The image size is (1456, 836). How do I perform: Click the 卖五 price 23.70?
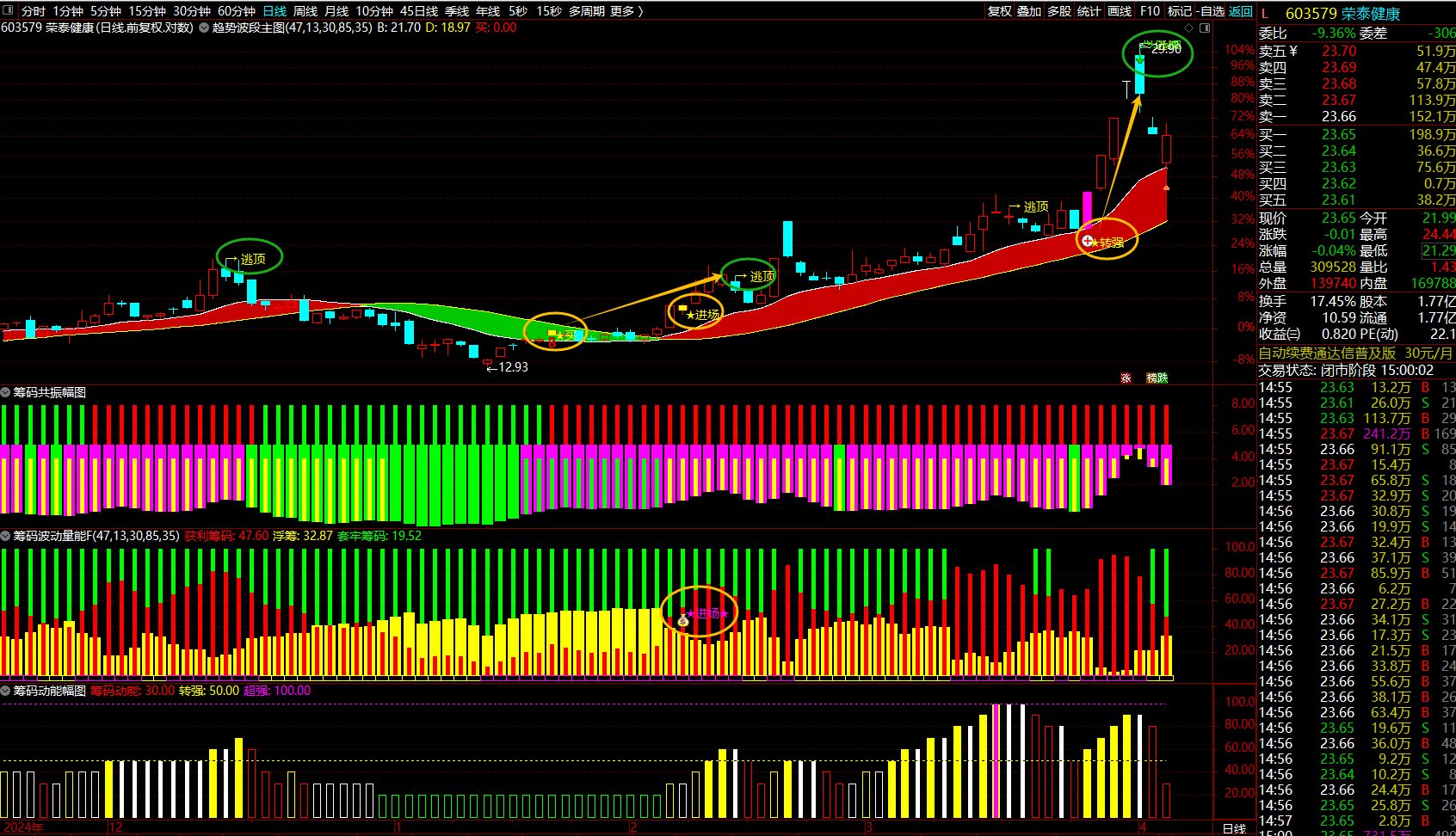pos(1339,52)
